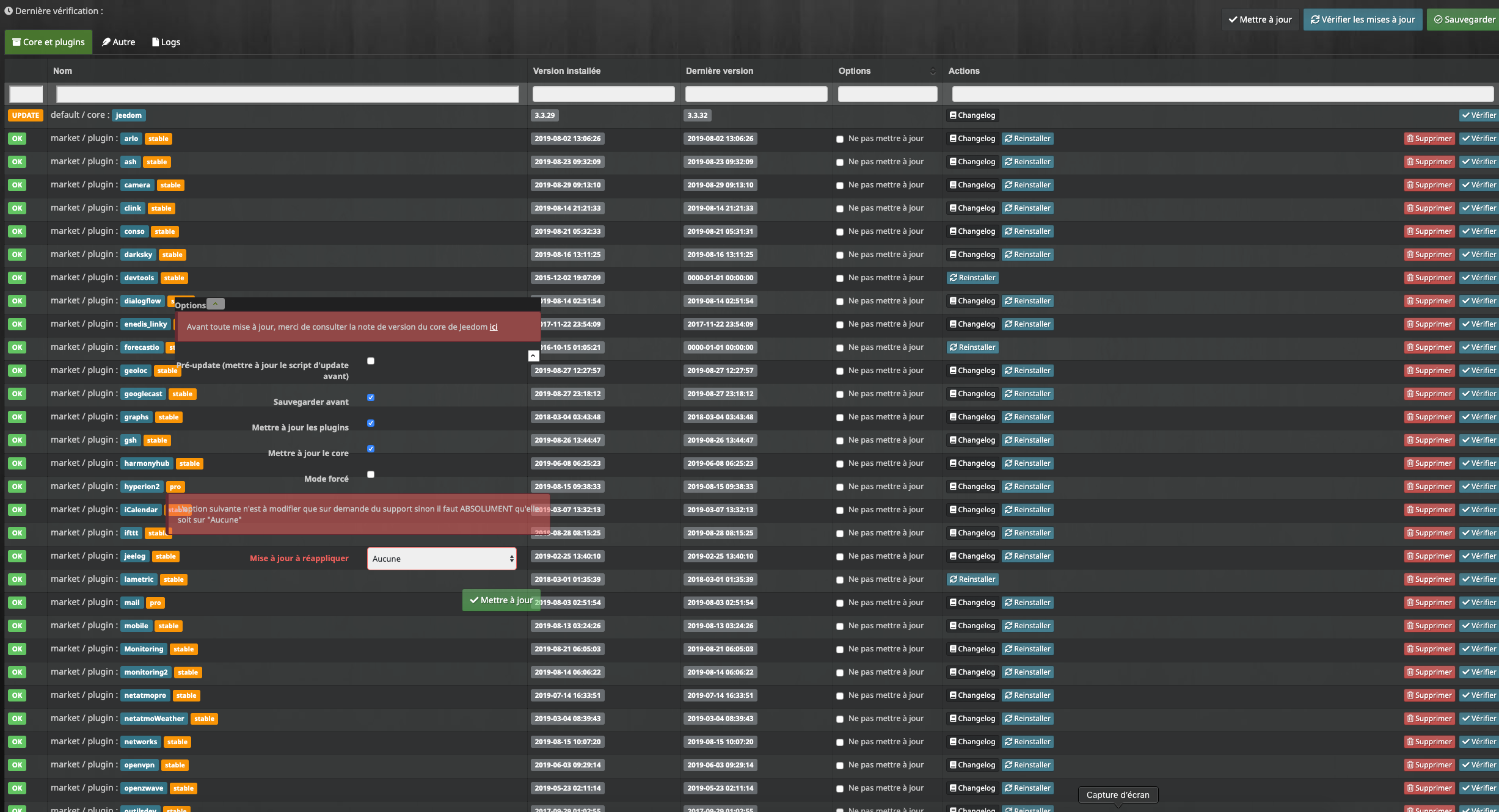Image resolution: width=1499 pixels, height=812 pixels.
Task: Reinstall the arlo plugin
Action: pos(1027,139)
